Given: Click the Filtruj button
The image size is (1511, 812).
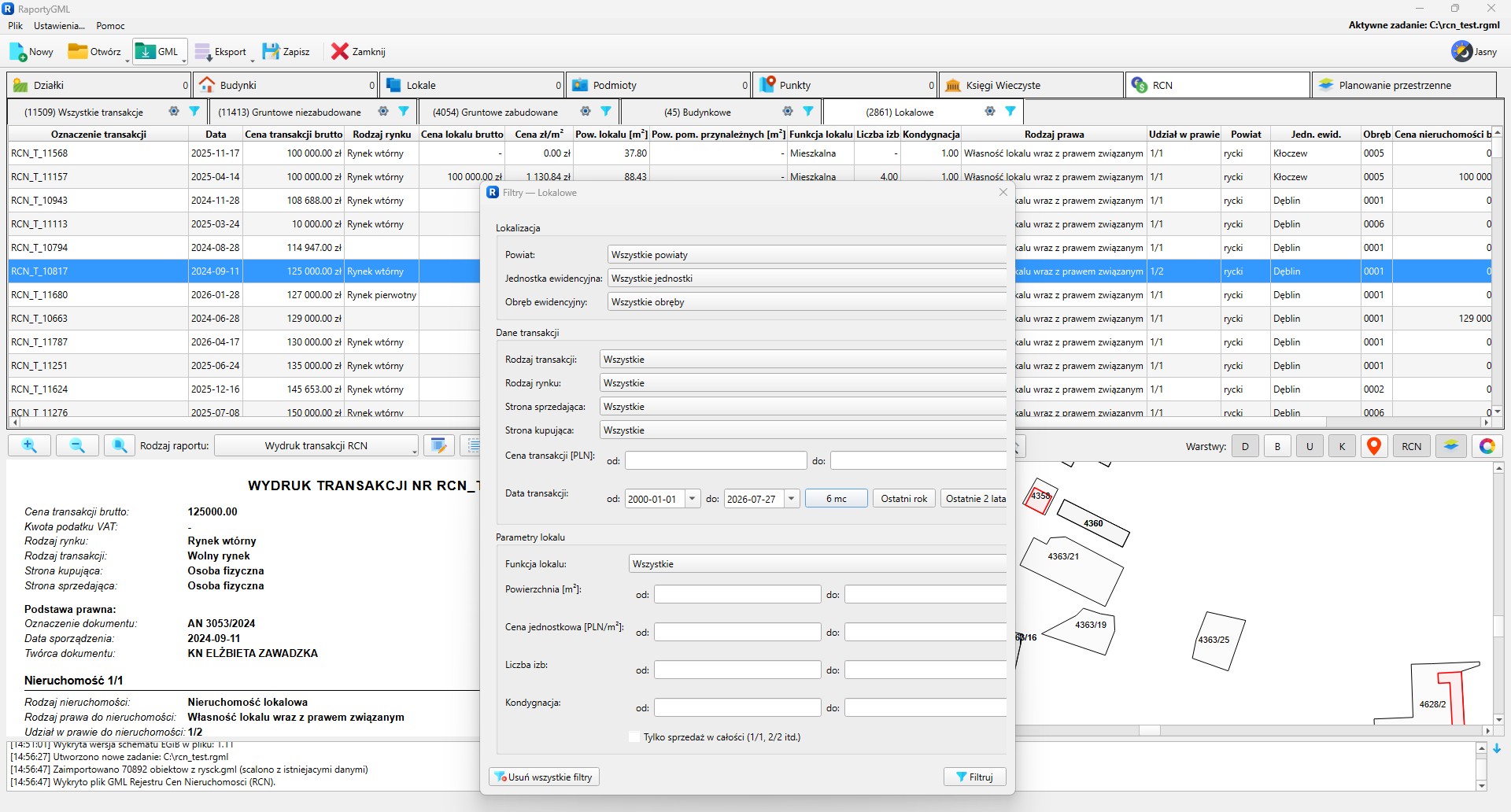Looking at the screenshot, I should pos(974,777).
